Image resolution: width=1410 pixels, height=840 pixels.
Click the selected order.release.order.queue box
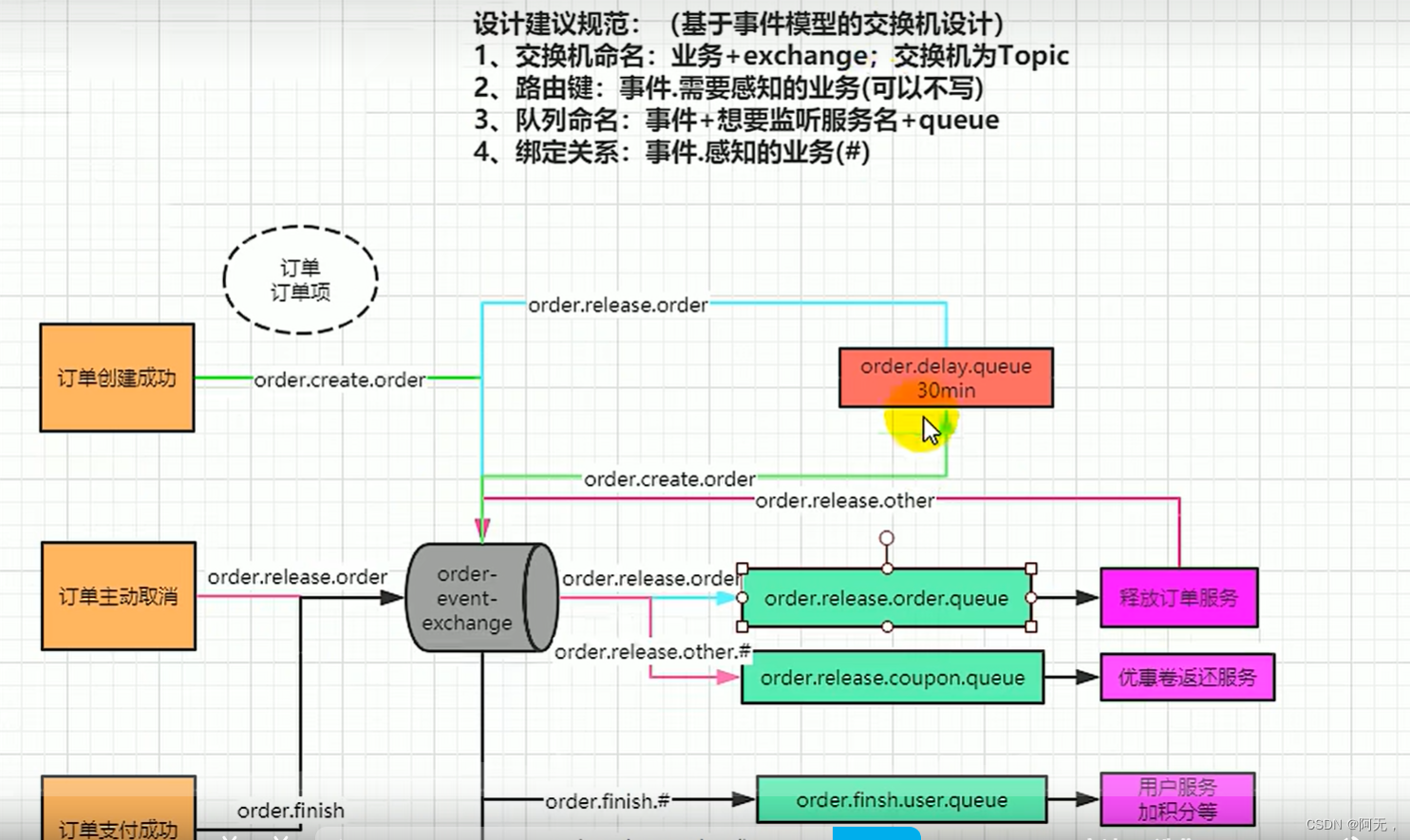886,598
